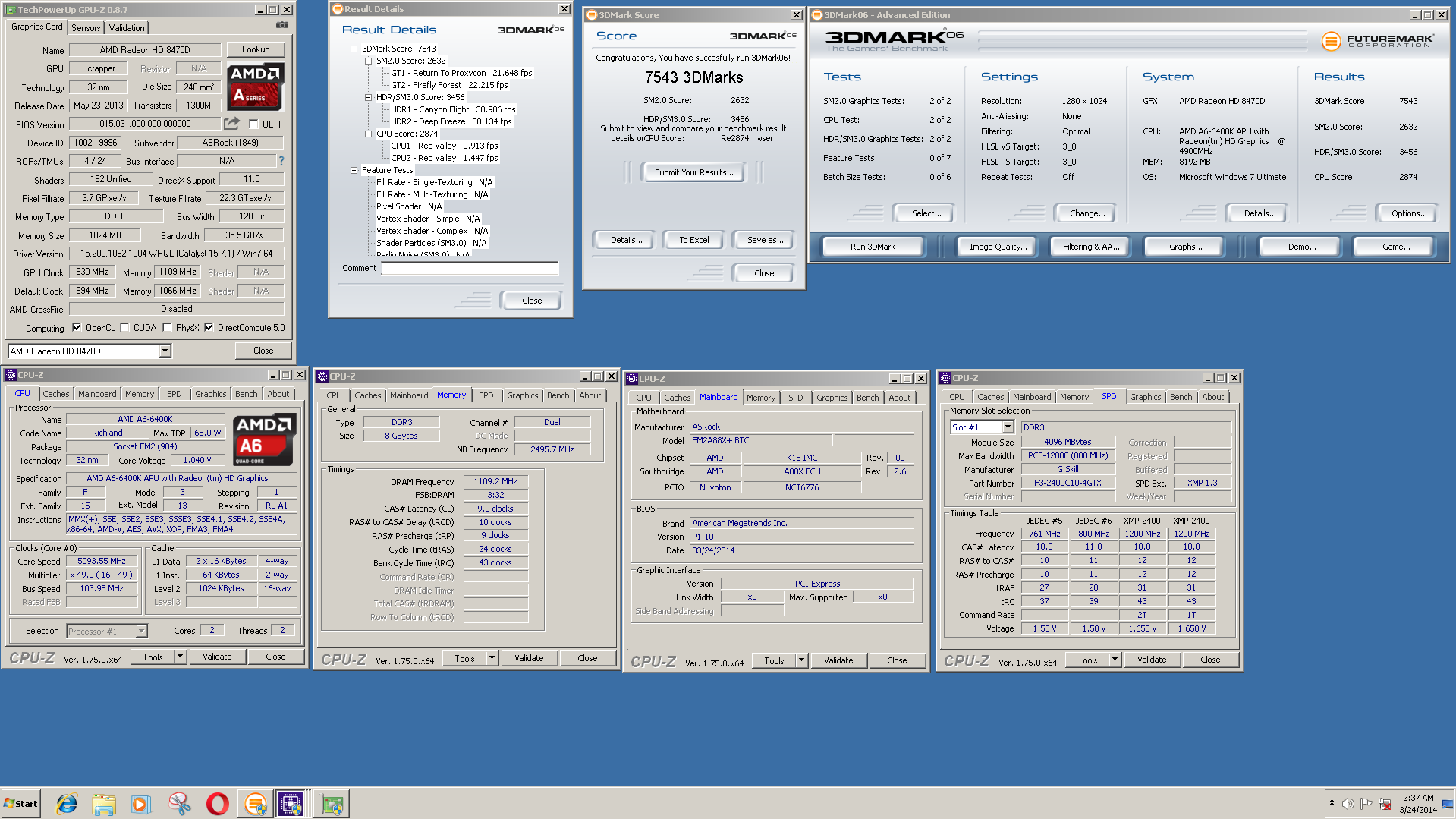Click the GPU-Z title bar app icon
The height and width of the screenshot is (819, 1456).
11,10
